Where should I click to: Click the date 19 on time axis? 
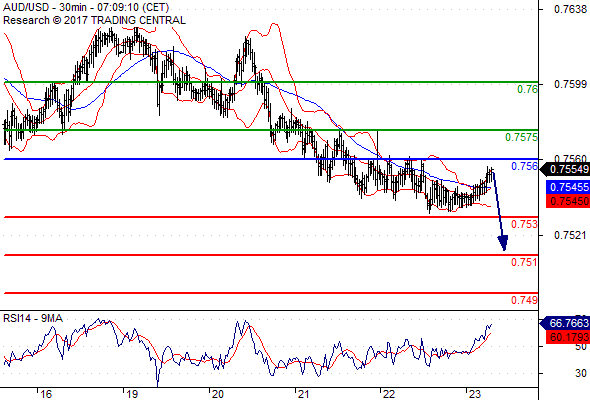(x=132, y=394)
